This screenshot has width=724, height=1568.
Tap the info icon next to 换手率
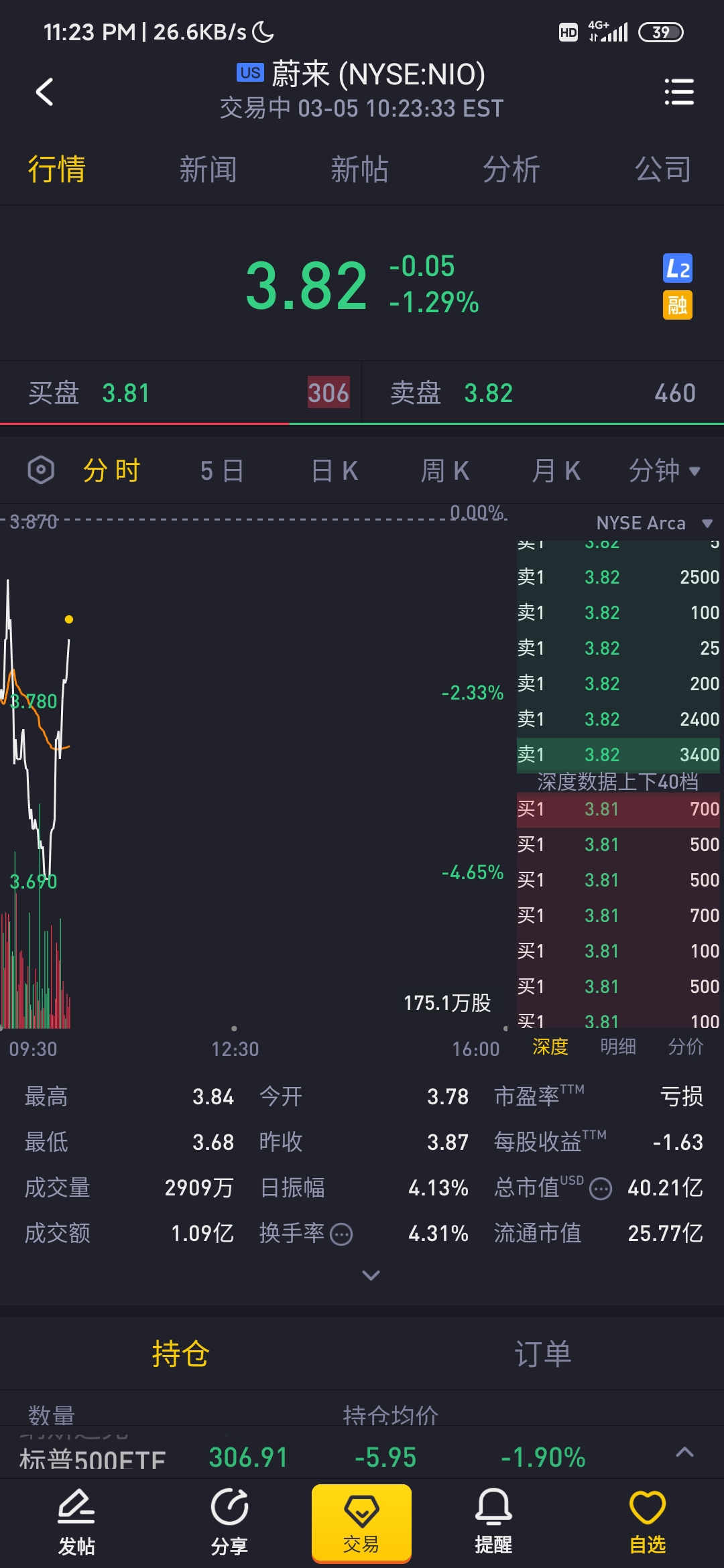pos(342,1234)
